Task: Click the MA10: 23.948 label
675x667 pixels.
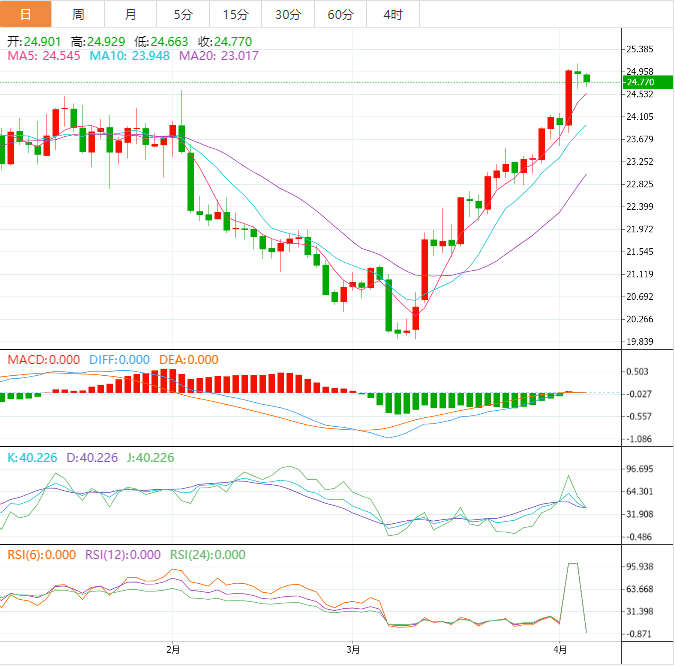Action: pos(130,56)
